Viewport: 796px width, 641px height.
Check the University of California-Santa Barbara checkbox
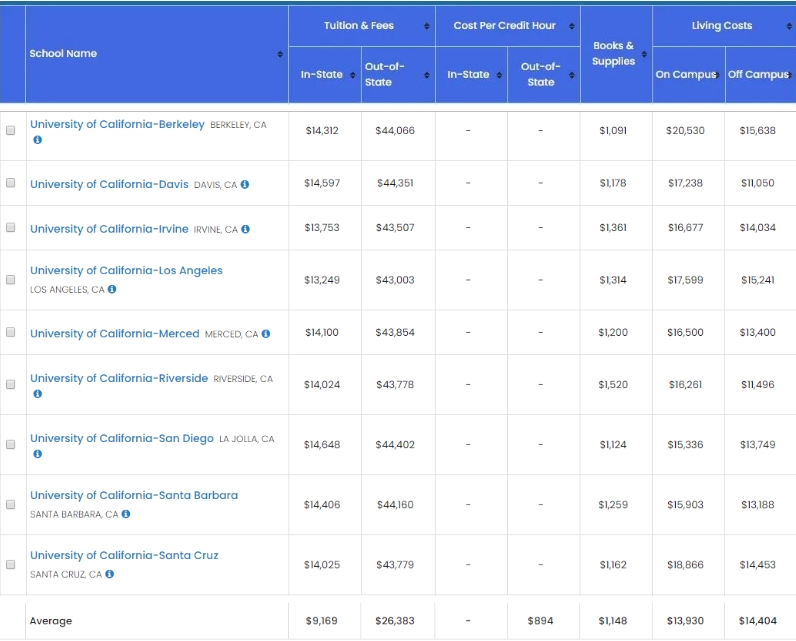pos(10,504)
